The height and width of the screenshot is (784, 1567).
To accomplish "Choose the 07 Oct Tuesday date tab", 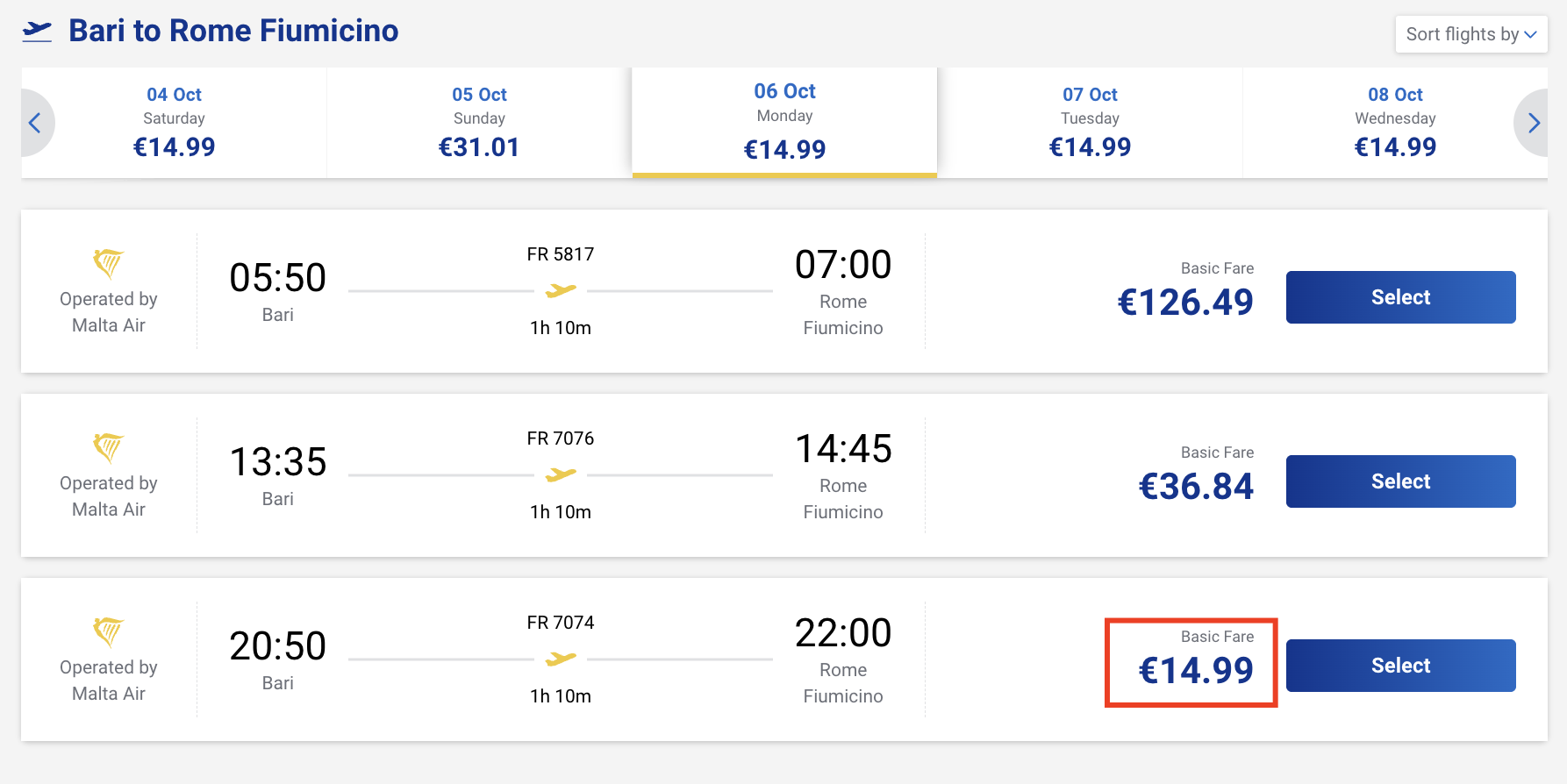I will (x=1090, y=123).
